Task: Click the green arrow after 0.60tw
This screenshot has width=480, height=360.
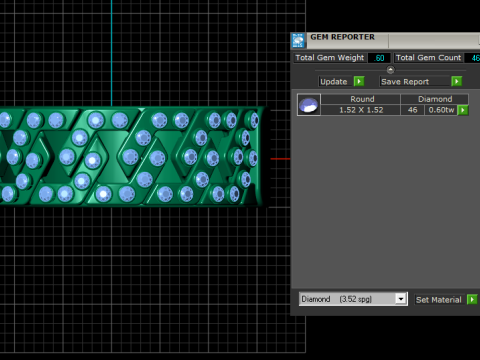Action: pyautogui.click(x=463, y=110)
